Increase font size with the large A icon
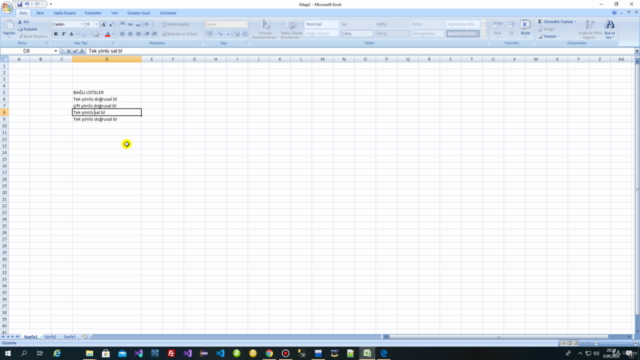 104,24
